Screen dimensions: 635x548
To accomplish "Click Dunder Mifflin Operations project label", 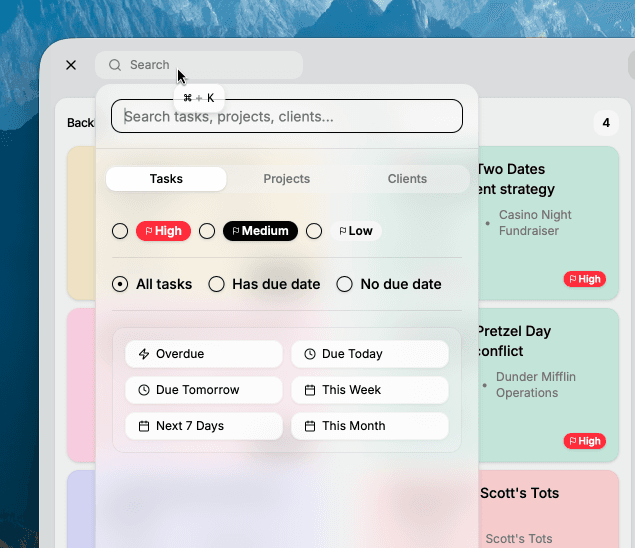I will pos(535,385).
